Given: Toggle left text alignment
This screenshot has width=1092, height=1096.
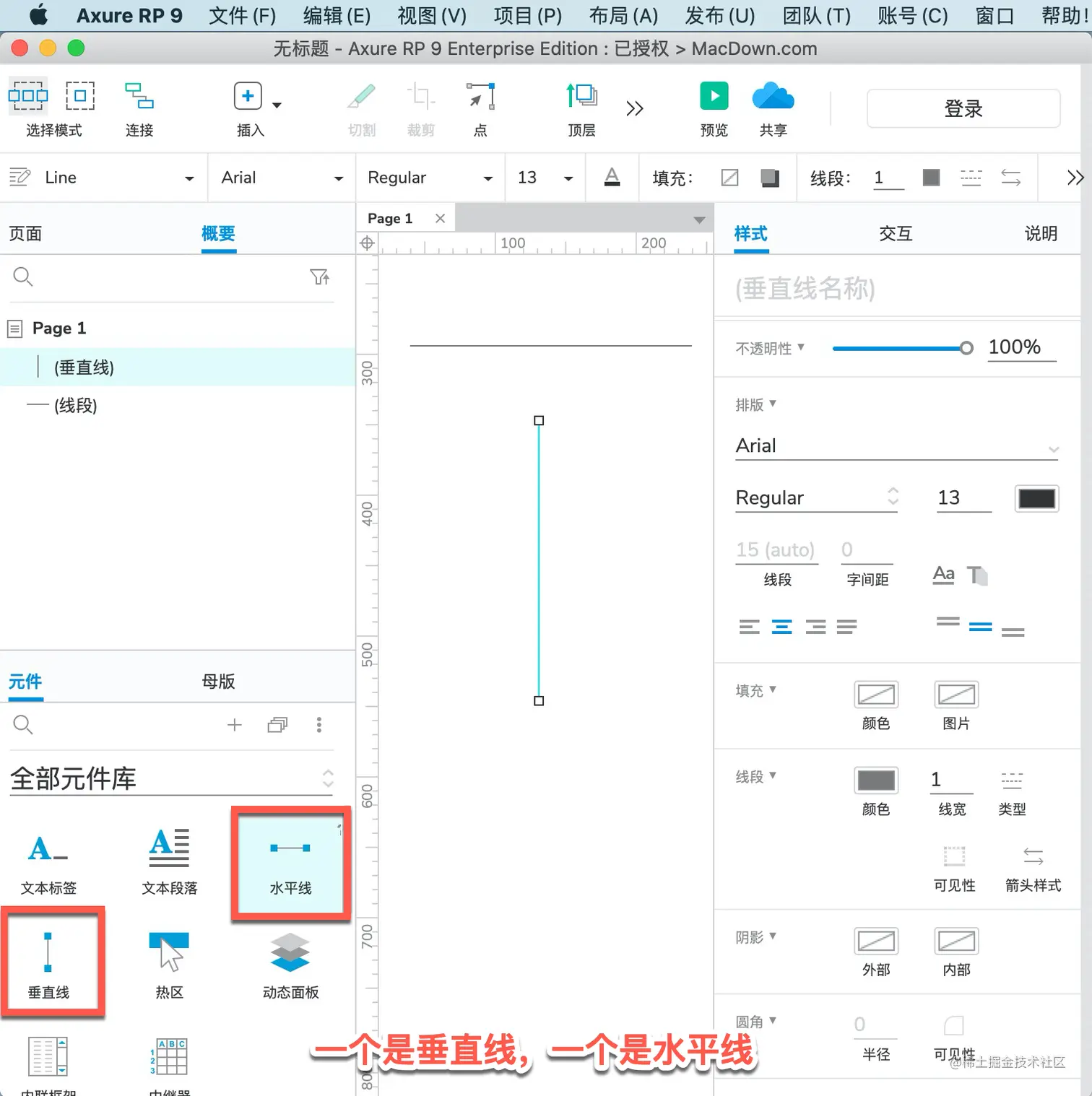Looking at the screenshot, I should pyautogui.click(x=750, y=627).
